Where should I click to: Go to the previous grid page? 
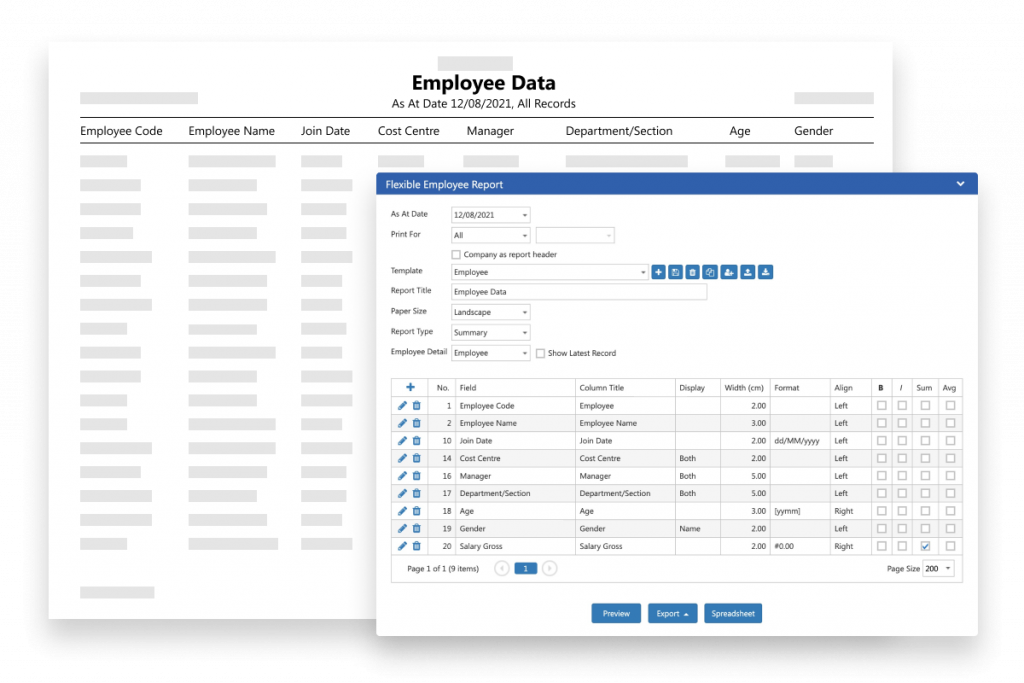pos(502,569)
